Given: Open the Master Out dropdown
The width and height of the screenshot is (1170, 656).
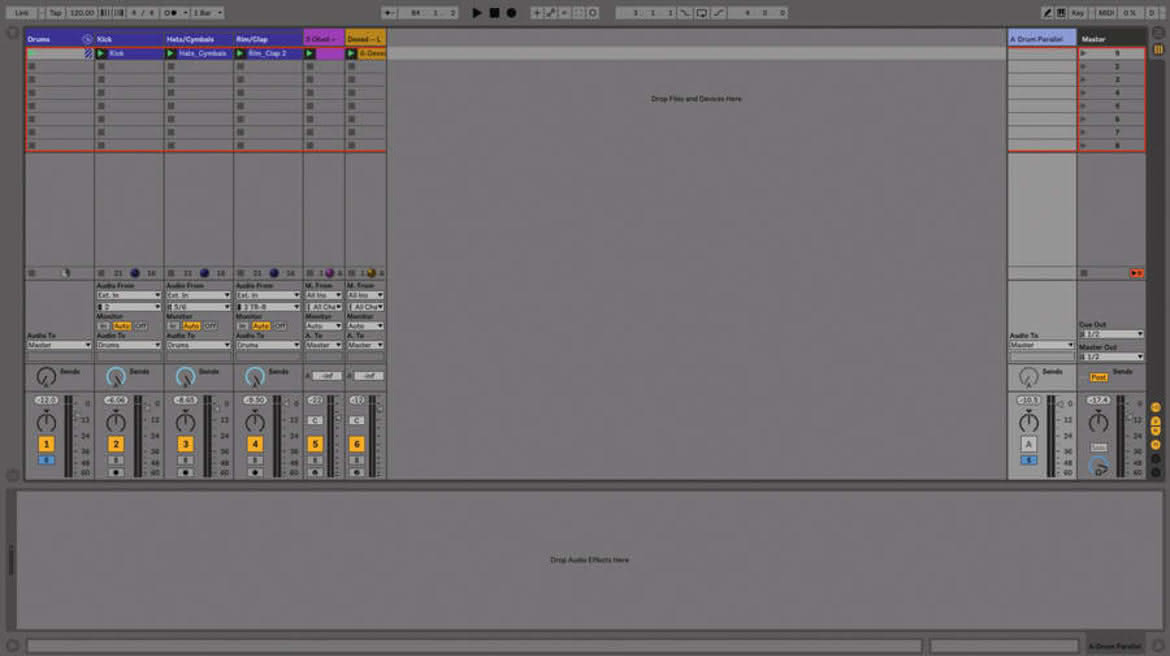Looking at the screenshot, I should point(1111,357).
